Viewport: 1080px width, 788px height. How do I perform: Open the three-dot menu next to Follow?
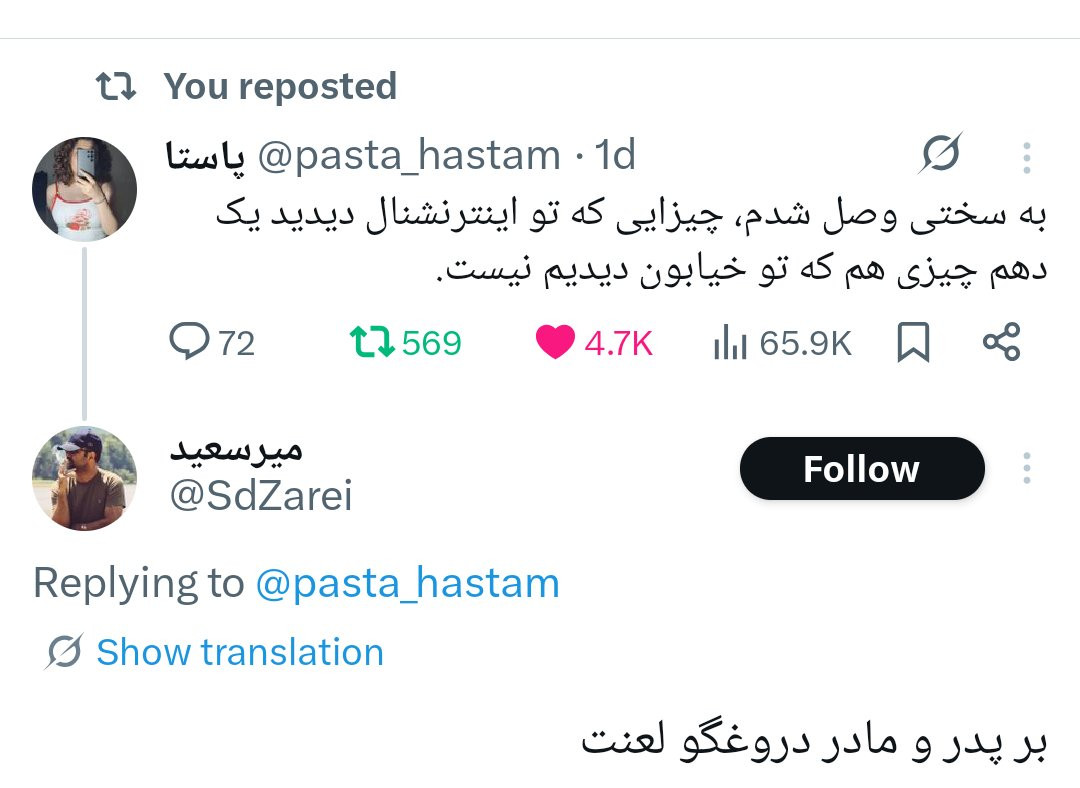pos(1026,468)
